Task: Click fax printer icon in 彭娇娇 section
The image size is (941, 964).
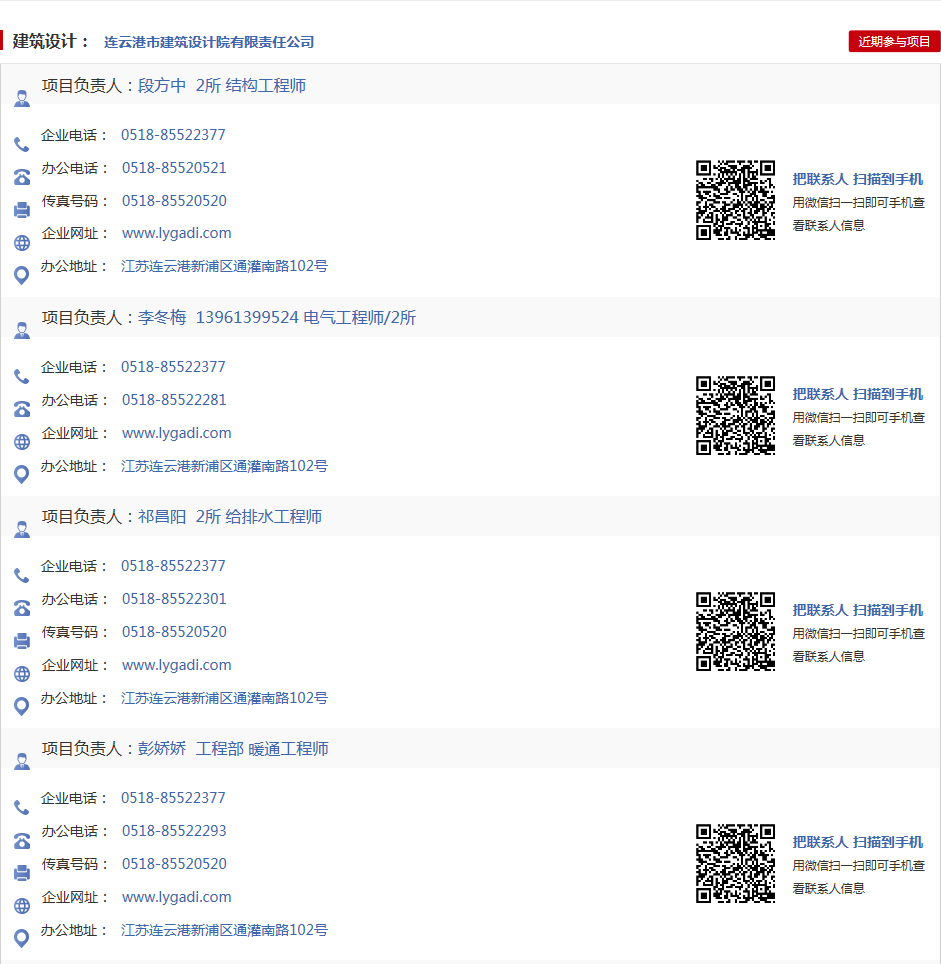Action: tap(22, 873)
